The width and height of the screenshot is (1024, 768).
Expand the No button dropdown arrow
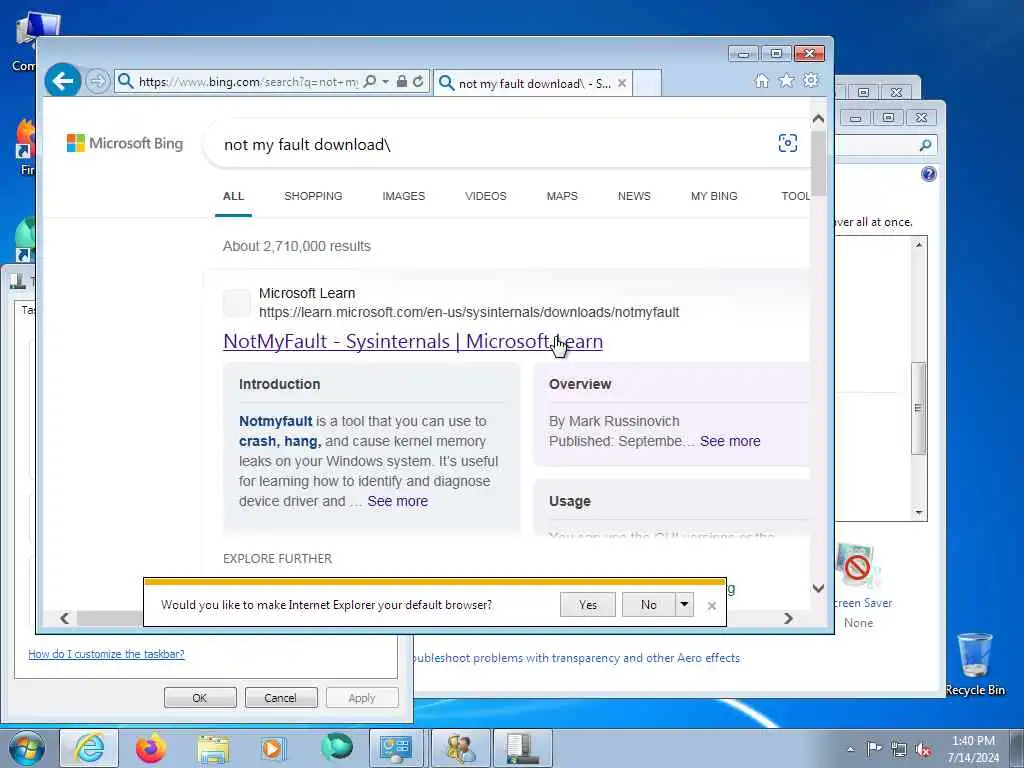(684, 604)
